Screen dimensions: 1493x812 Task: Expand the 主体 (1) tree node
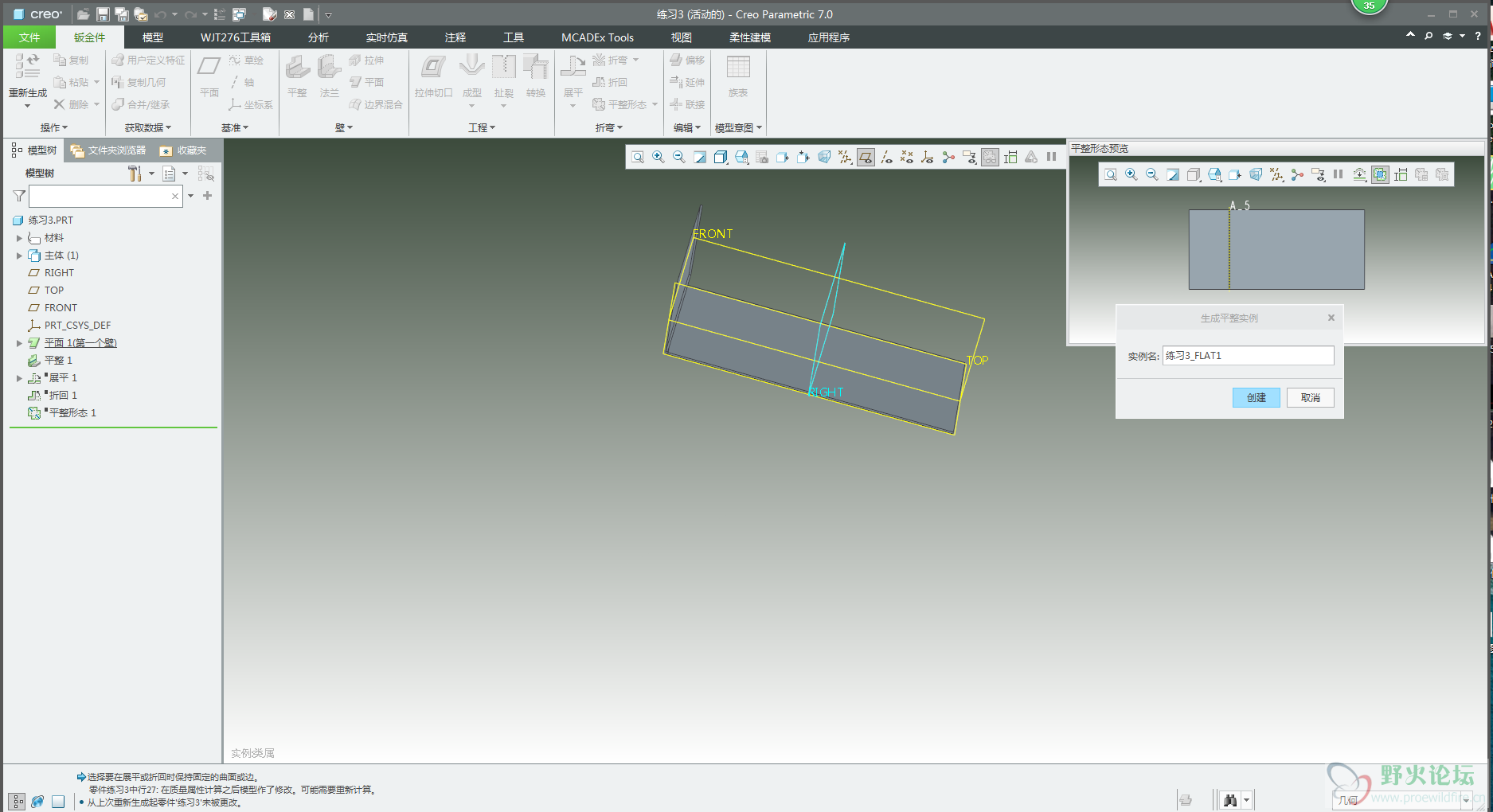click(19, 256)
